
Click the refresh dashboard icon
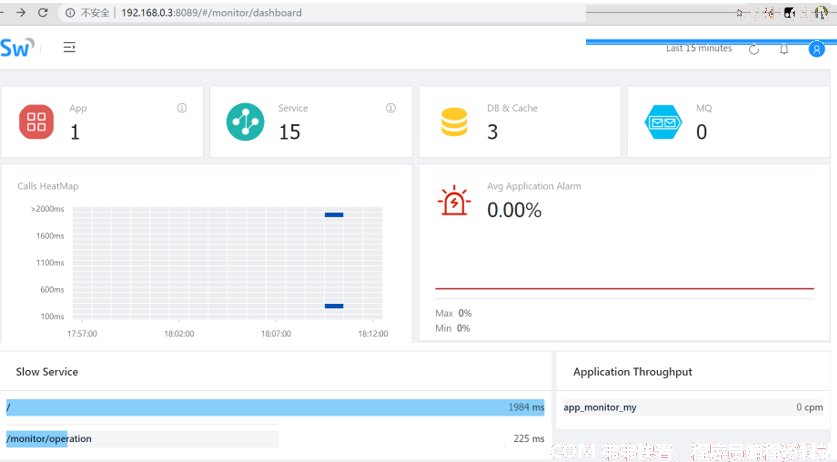tap(754, 49)
